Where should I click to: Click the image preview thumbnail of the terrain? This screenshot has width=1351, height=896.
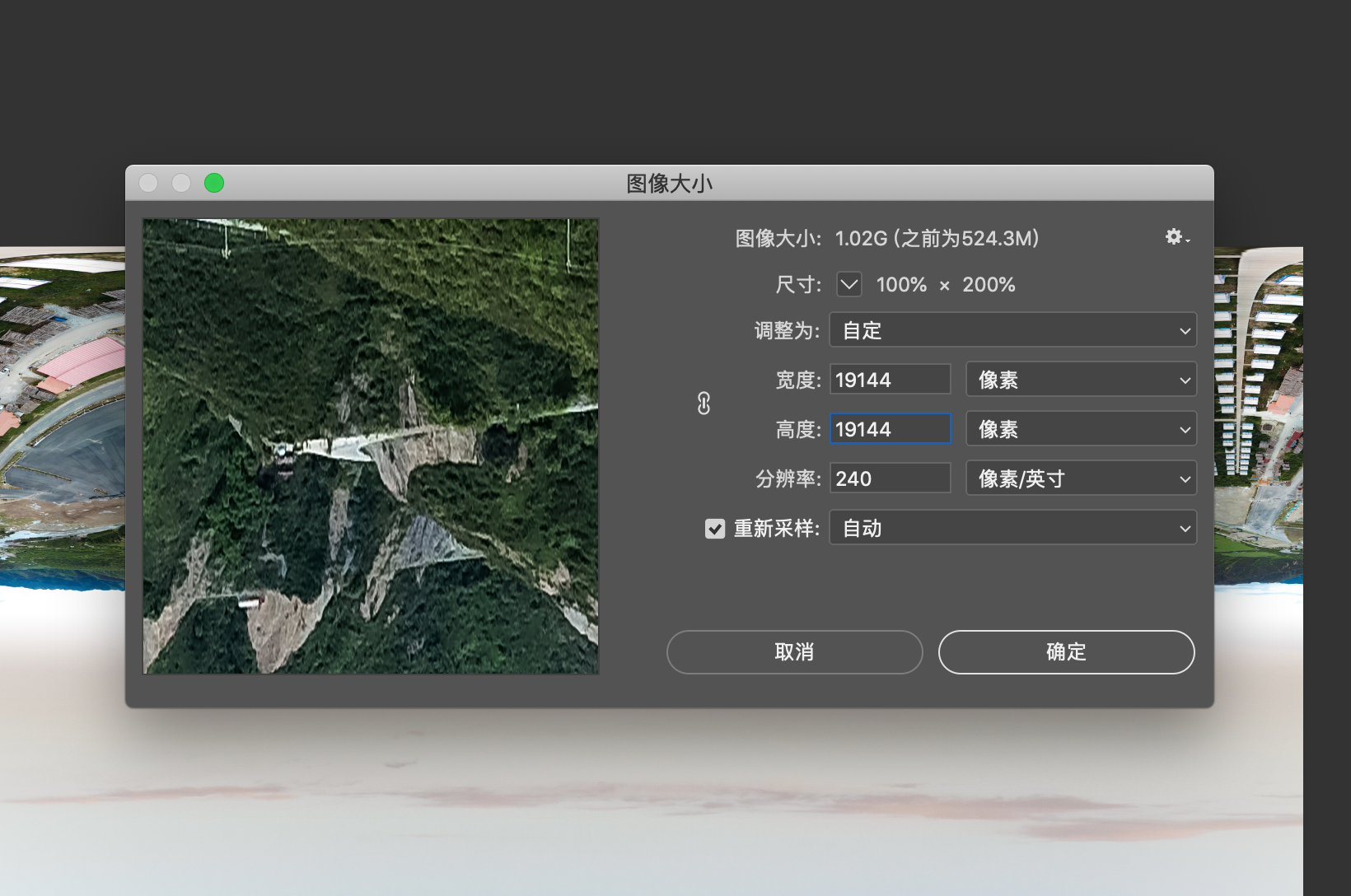click(x=370, y=445)
